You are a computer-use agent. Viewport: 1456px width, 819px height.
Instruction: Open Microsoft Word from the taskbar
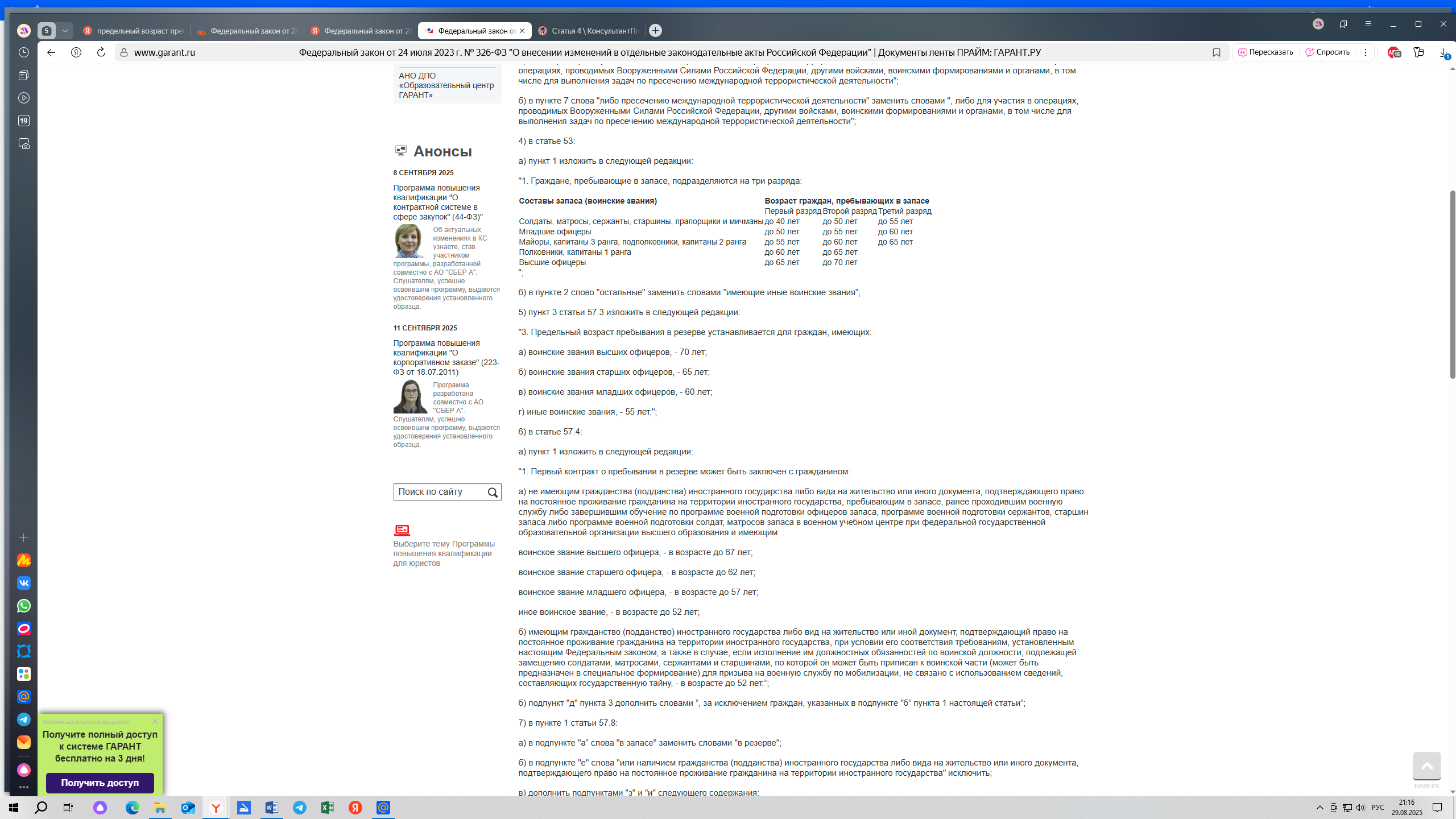coord(272,808)
